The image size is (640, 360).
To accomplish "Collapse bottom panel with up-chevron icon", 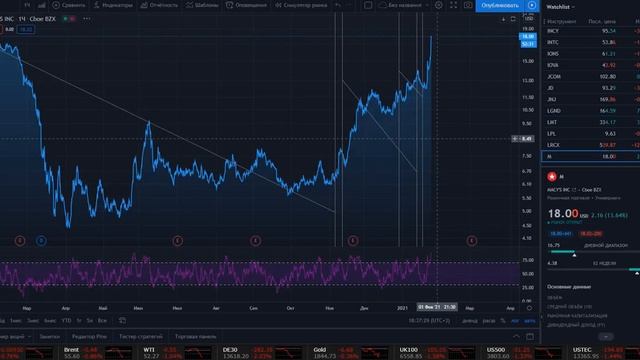I will pyautogui.click(x=516, y=337).
